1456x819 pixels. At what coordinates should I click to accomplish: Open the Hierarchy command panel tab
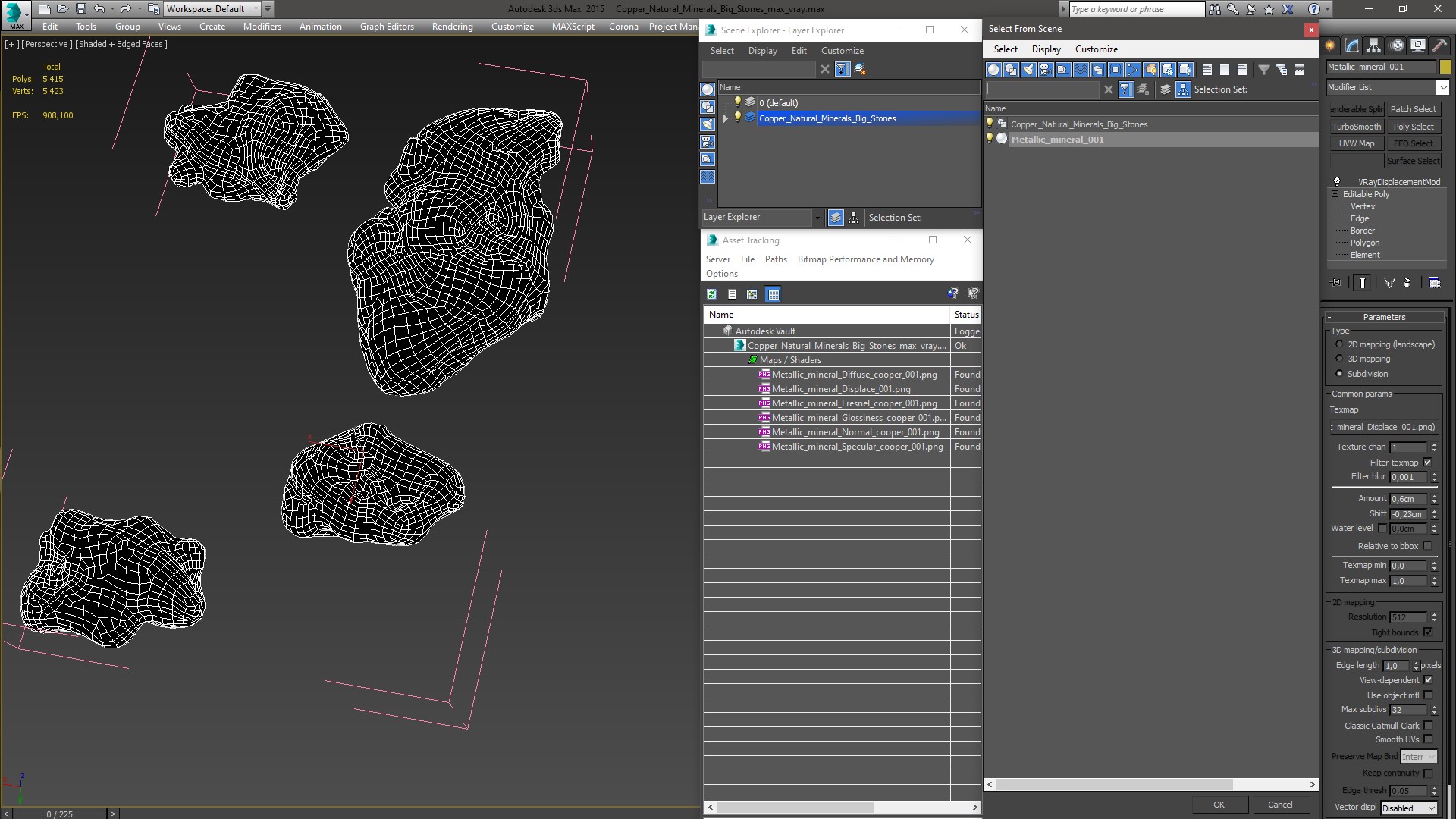click(x=1373, y=45)
